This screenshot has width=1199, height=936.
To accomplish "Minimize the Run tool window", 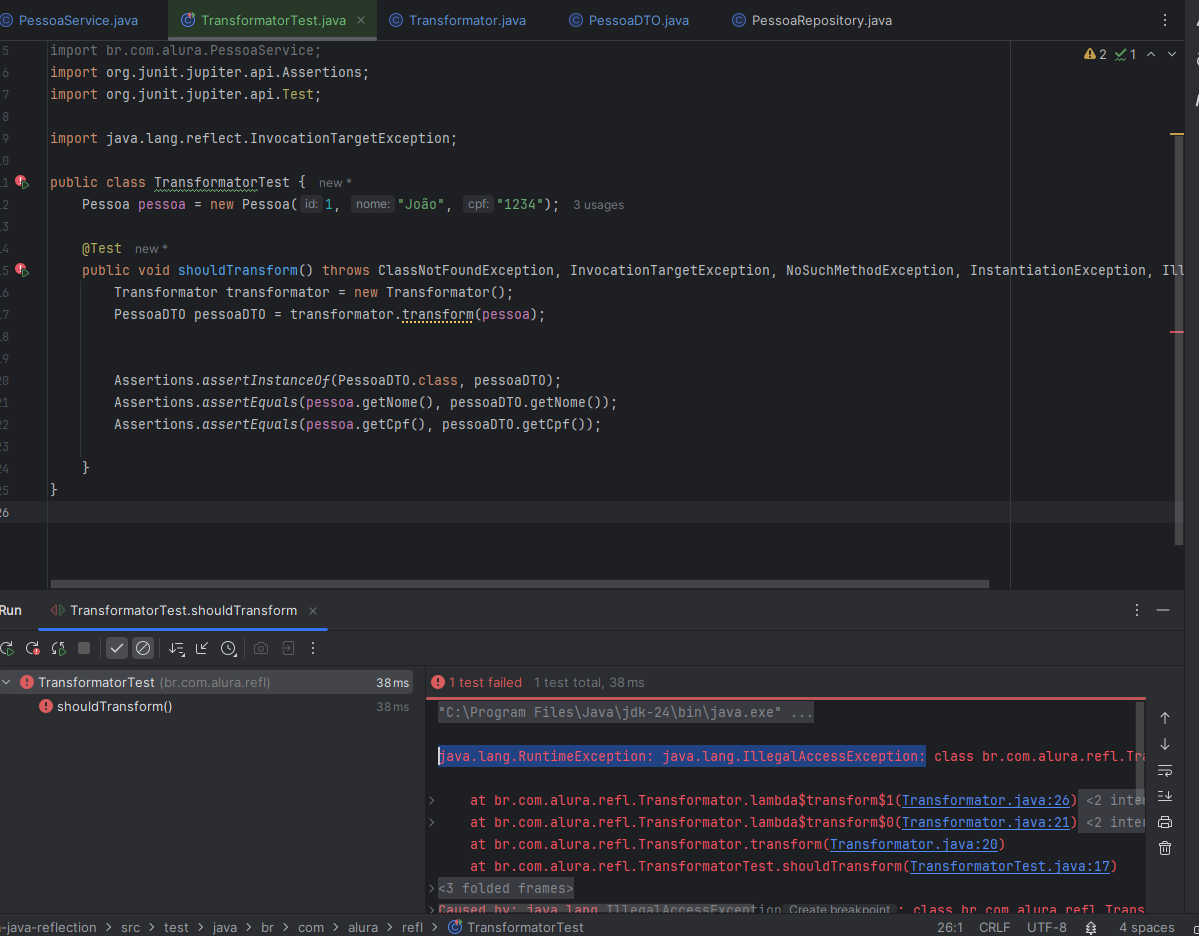I will tap(1163, 610).
